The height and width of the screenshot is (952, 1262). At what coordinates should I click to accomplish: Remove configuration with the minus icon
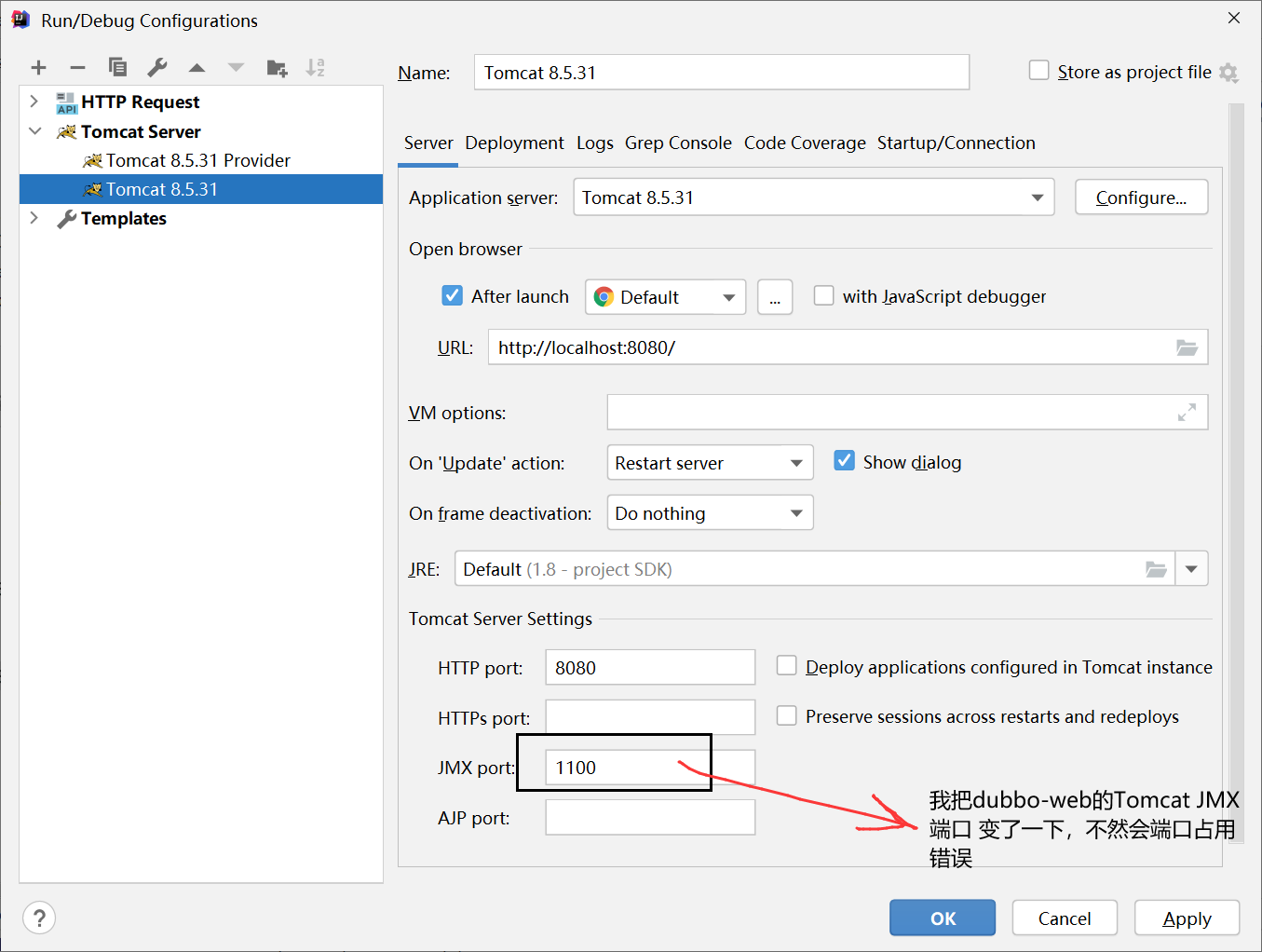pos(78,67)
